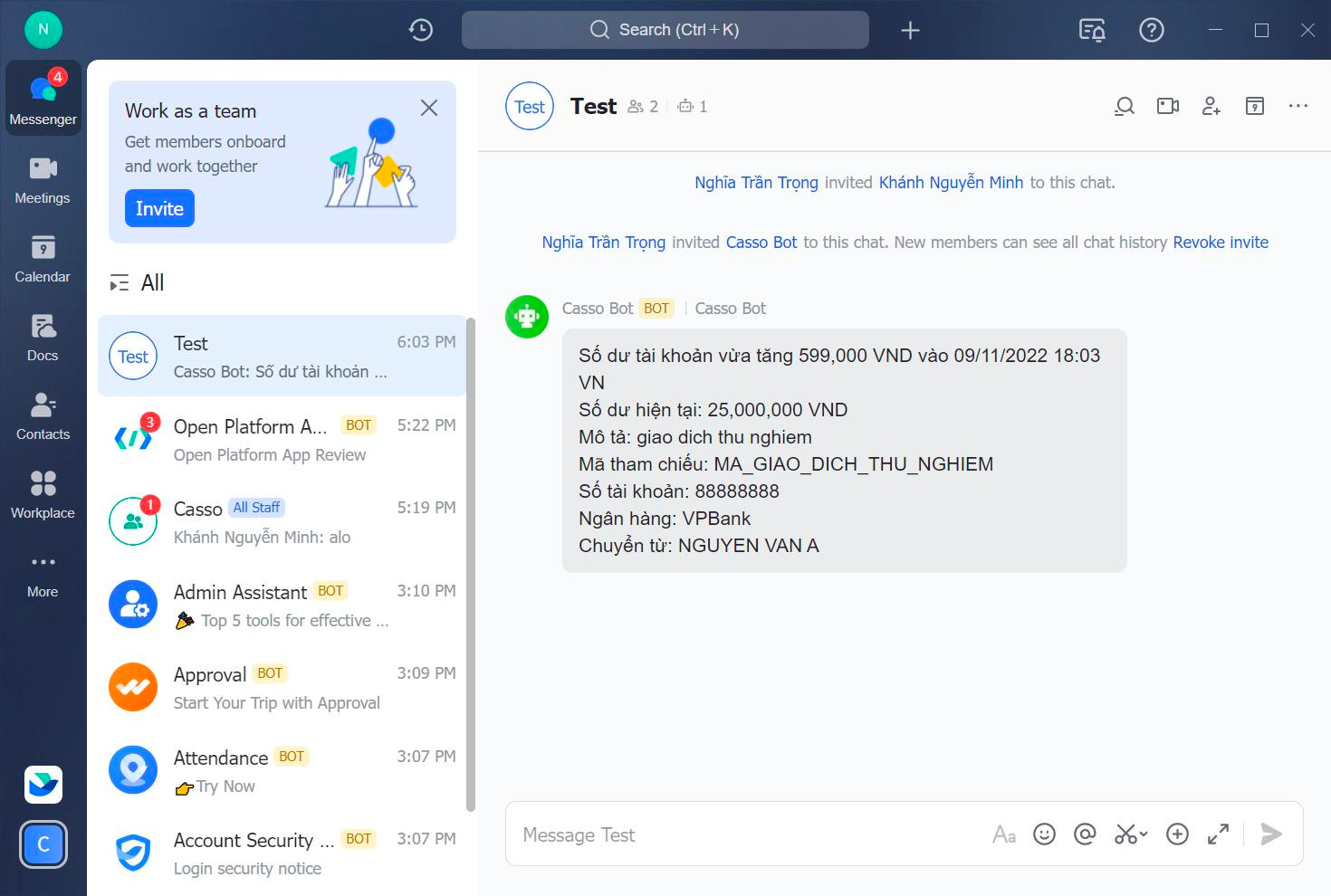
Task: Show the More options in the sidebar
Action: click(43, 574)
